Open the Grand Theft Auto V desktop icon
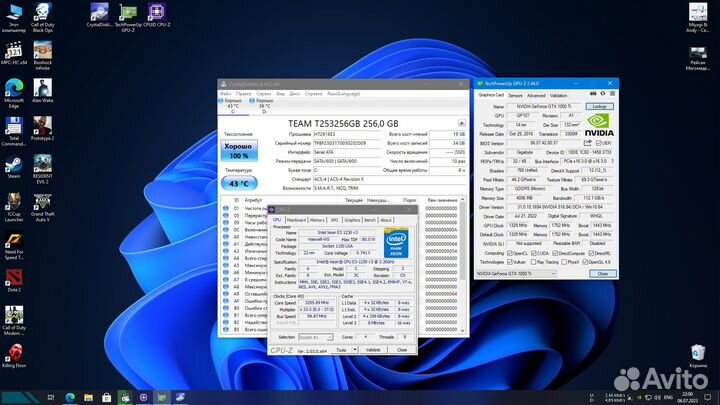Viewport: 720px width, 405px height. point(42,207)
